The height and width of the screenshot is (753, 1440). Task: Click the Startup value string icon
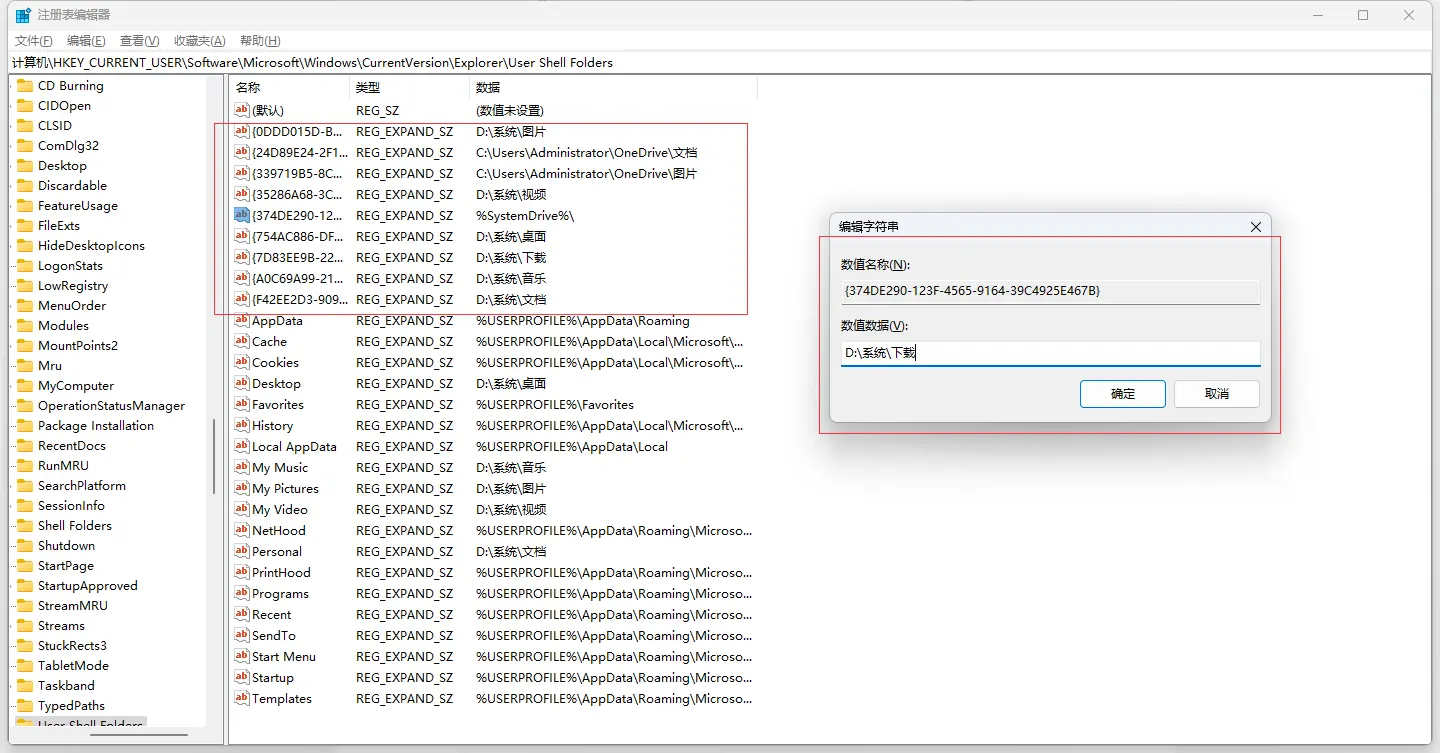(x=241, y=678)
